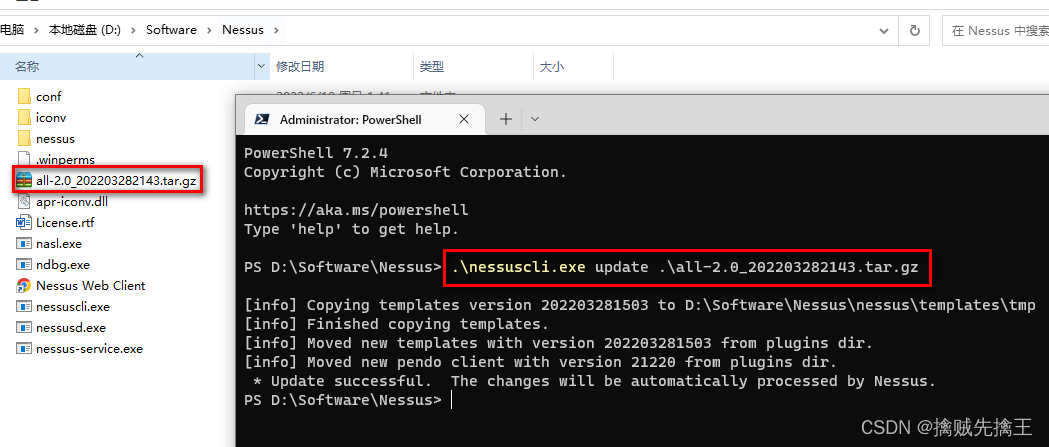Click the Nessus Web Client Chrome icon
1049x447 pixels.
tap(24, 285)
